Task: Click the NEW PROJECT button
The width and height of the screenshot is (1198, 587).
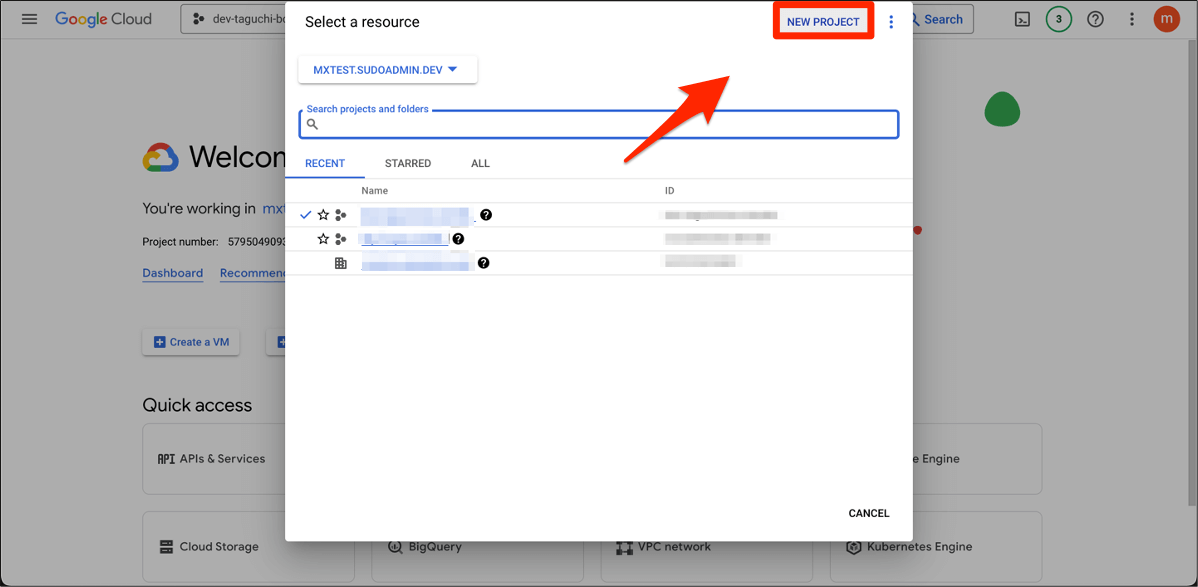Action: point(823,22)
